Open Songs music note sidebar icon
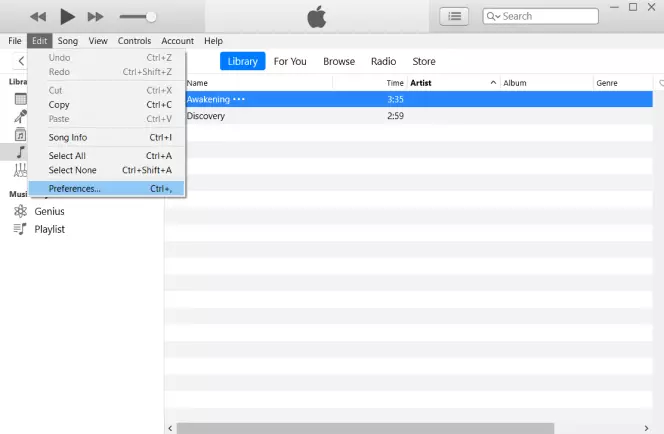Viewport: 664px width, 434px height. pos(20,152)
